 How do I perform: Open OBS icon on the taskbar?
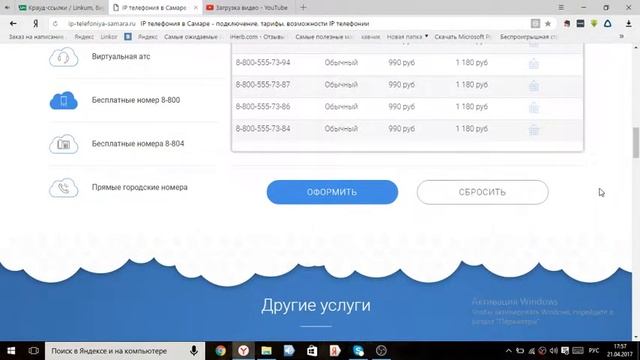point(381,351)
